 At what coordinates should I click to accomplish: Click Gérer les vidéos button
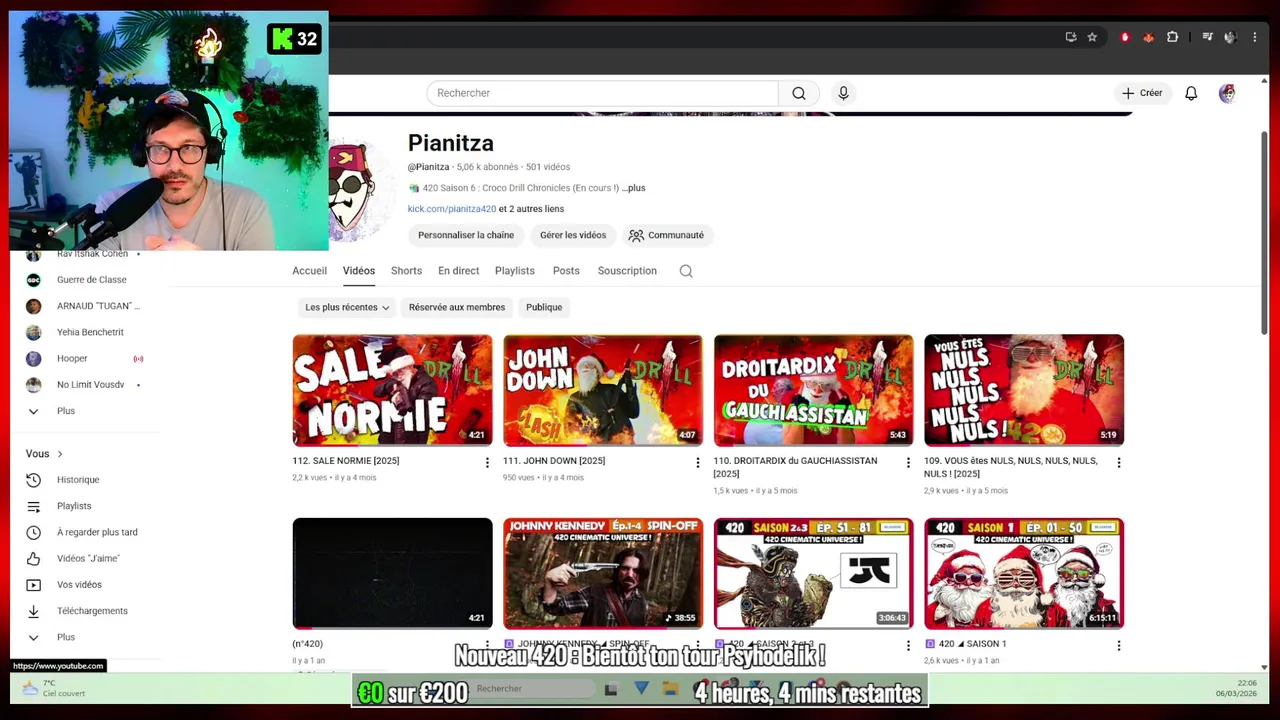pyautogui.click(x=573, y=235)
